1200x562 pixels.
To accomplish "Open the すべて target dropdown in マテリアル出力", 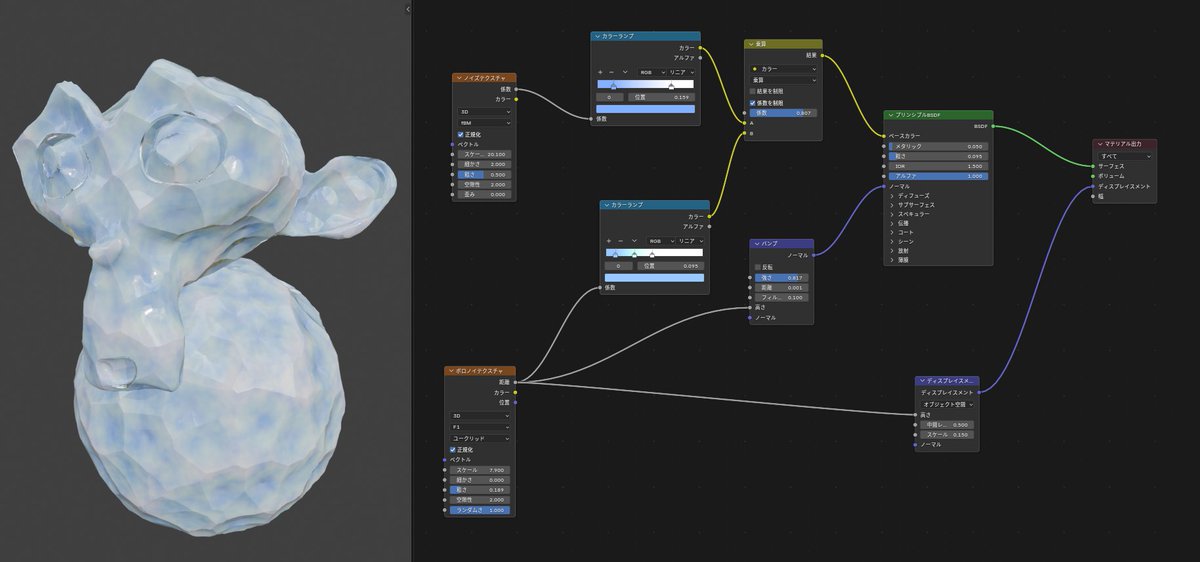I will pos(1126,156).
